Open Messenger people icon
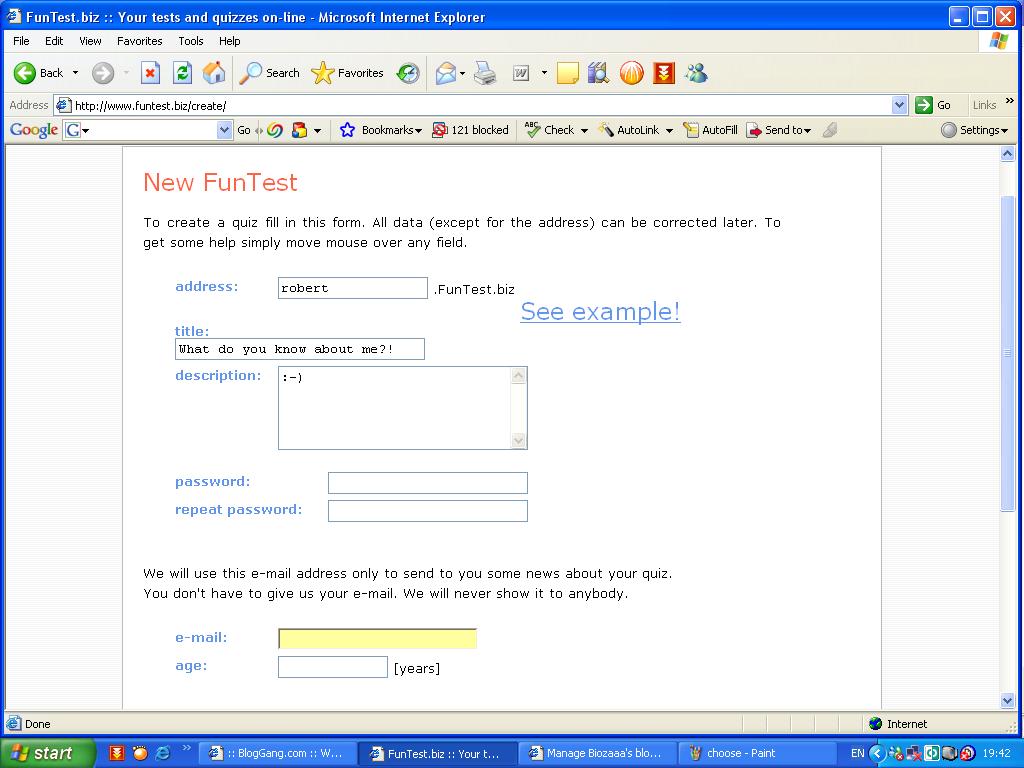1024x768 pixels. click(x=696, y=73)
